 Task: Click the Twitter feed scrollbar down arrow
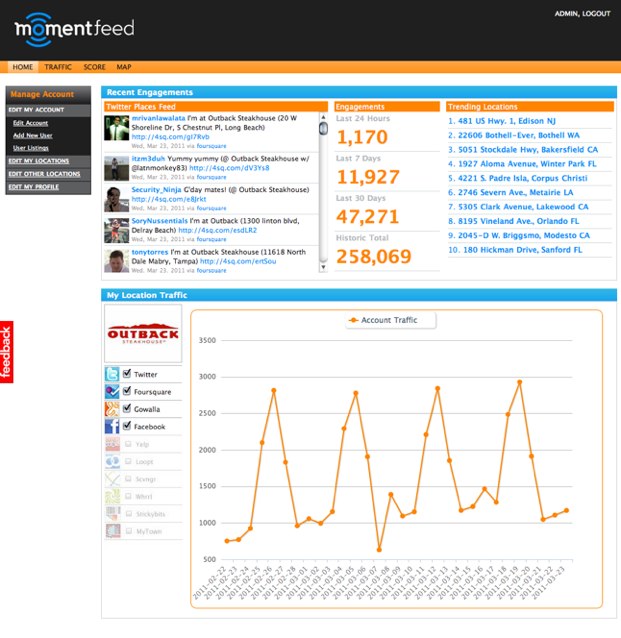[323, 267]
